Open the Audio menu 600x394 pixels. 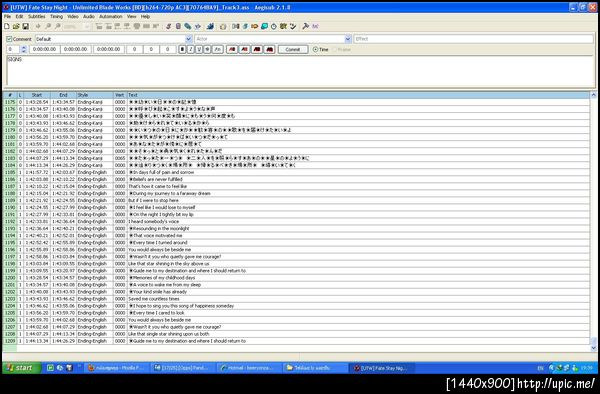(x=89, y=16)
